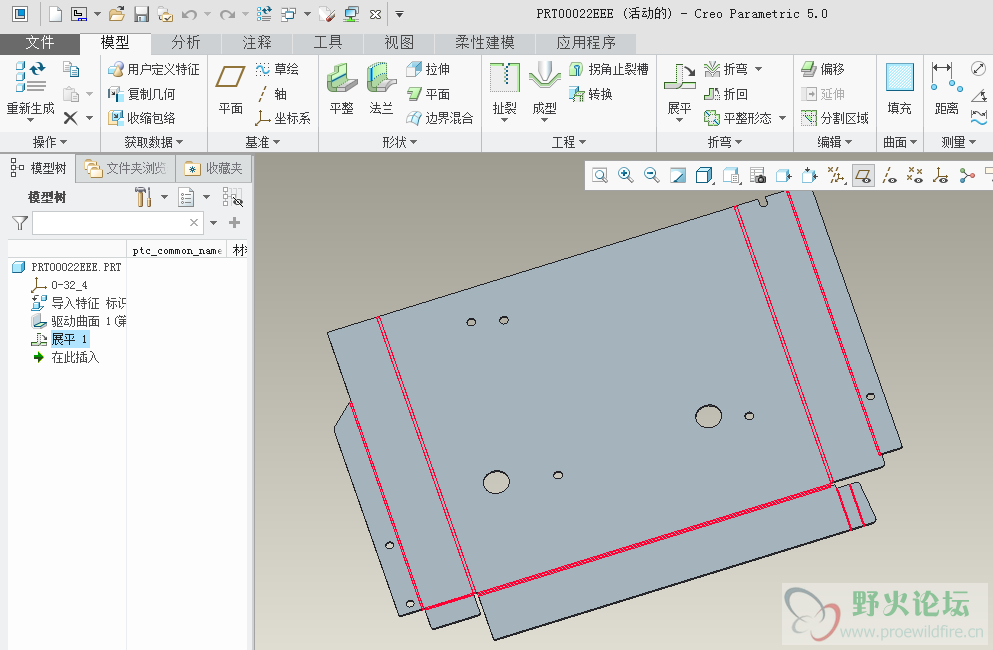This screenshot has width=993, height=650.
Task: Toggle datum point display in the graphics toolbar
Action: 914,175
